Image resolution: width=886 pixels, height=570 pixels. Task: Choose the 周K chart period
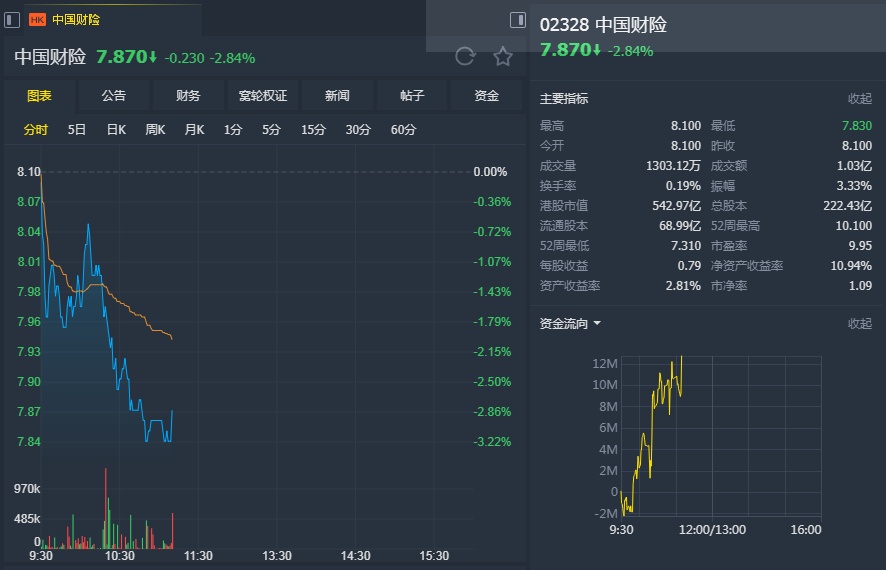coord(155,130)
